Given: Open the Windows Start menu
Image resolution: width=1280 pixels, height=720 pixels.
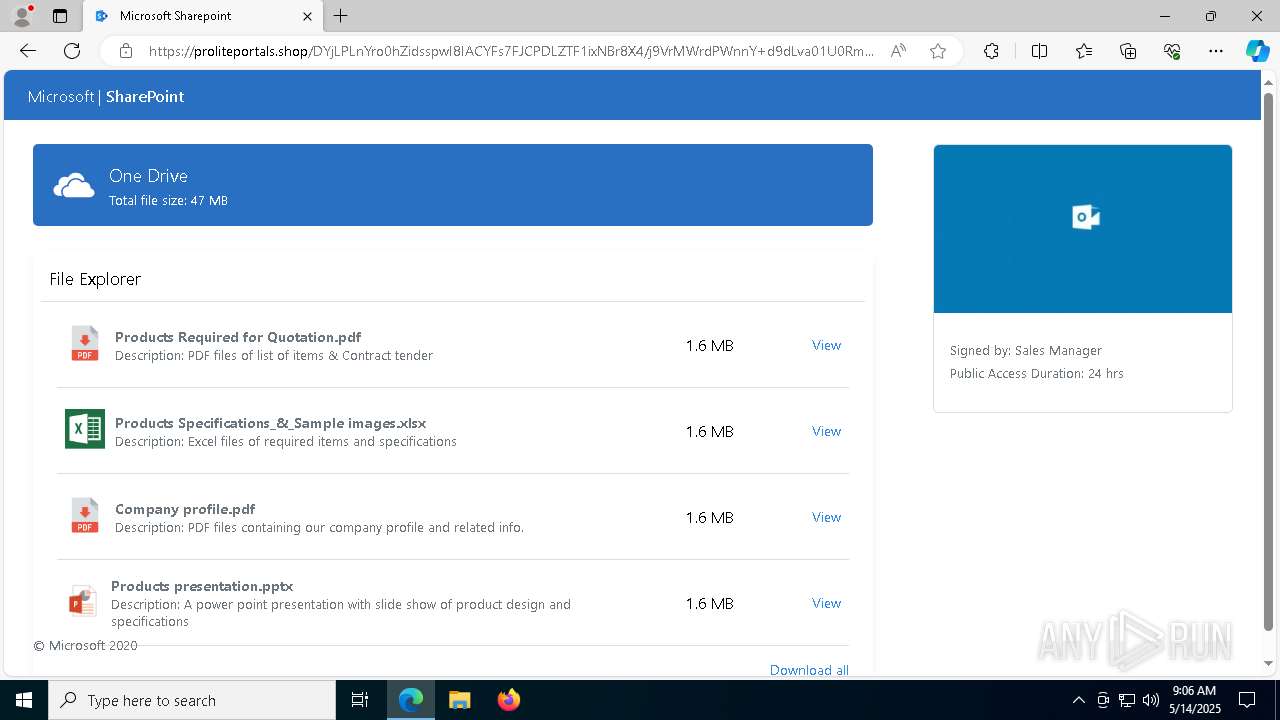Looking at the screenshot, I should pos(24,700).
